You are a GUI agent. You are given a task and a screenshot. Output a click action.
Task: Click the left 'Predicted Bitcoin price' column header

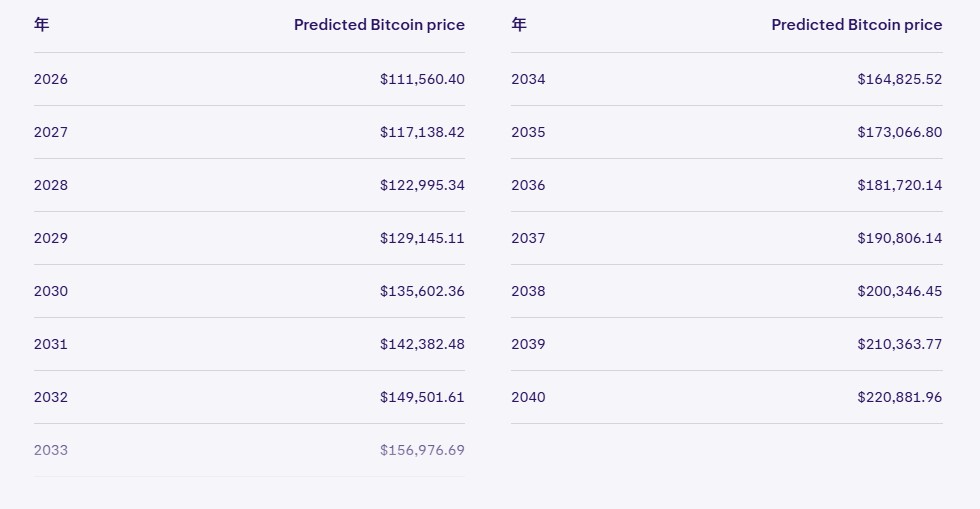tap(379, 25)
